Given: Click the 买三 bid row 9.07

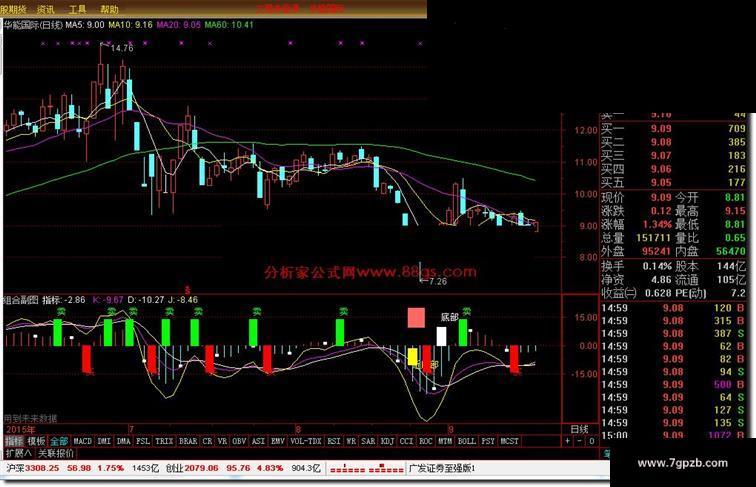Looking at the screenshot, I should coord(674,156).
